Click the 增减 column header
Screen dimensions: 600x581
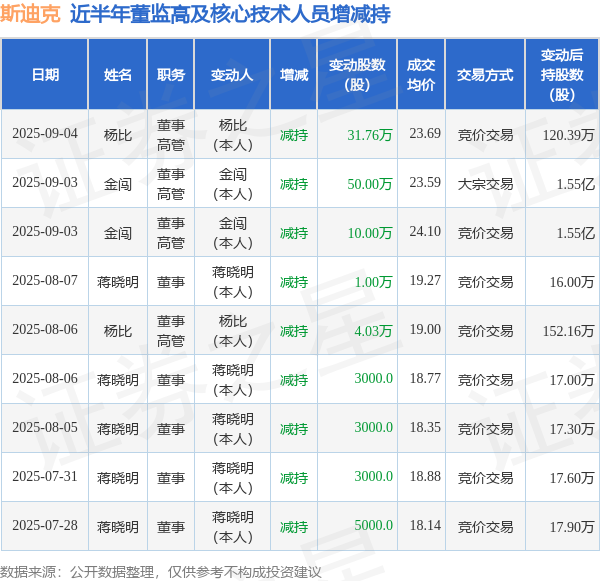tap(294, 75)
